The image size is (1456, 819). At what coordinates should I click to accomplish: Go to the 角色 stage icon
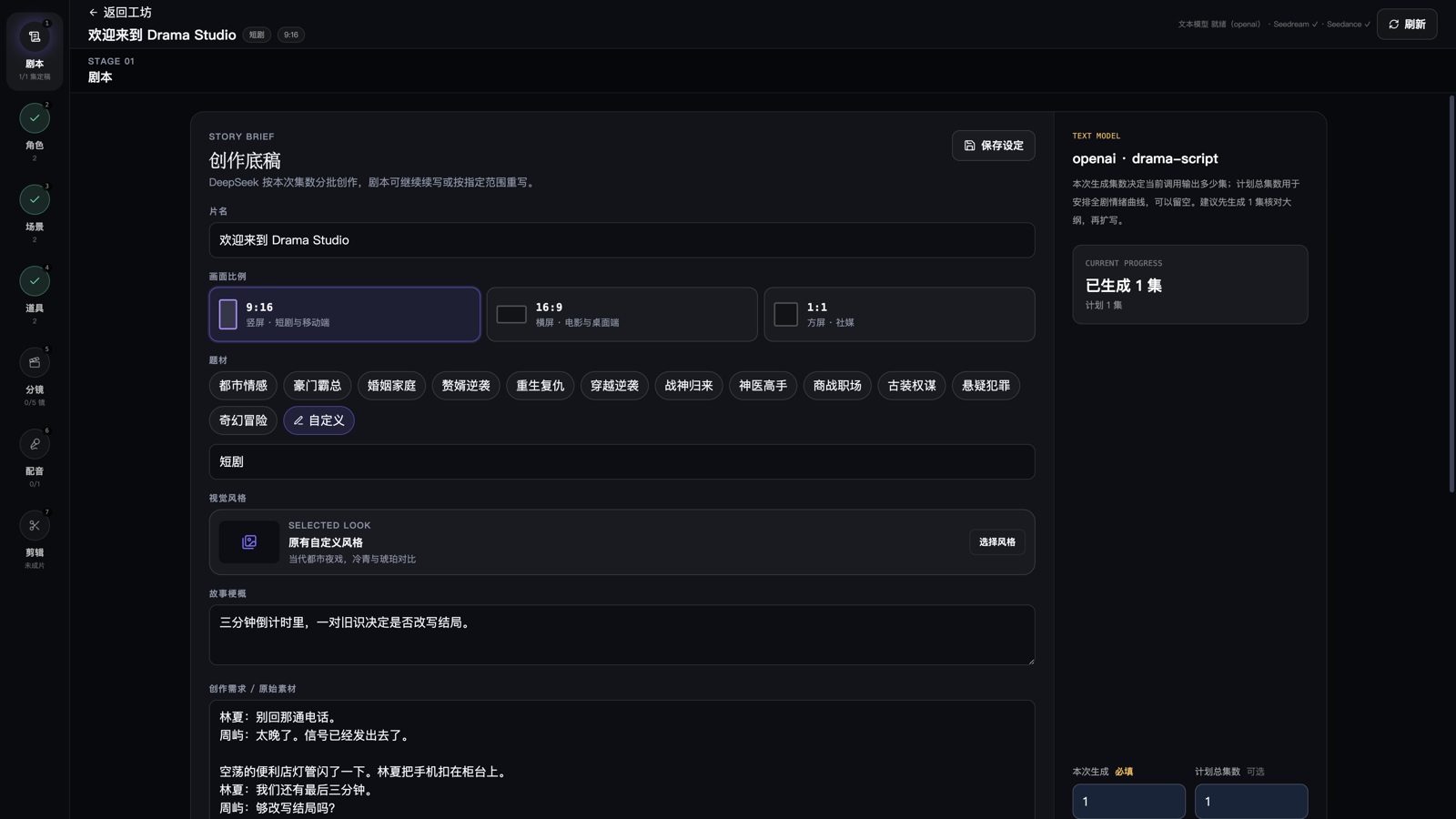35,118
